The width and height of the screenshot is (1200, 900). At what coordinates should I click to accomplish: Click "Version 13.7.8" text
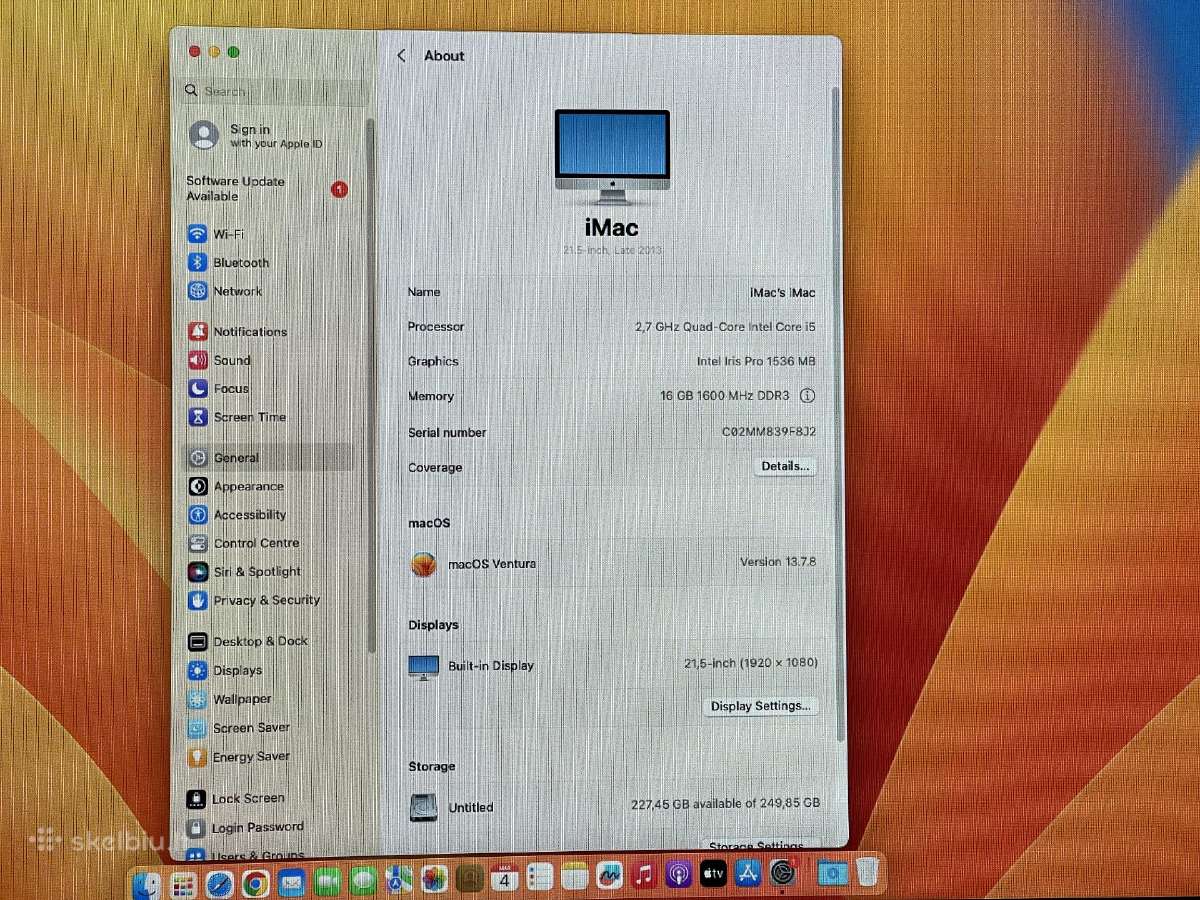(x=778, y=562)
